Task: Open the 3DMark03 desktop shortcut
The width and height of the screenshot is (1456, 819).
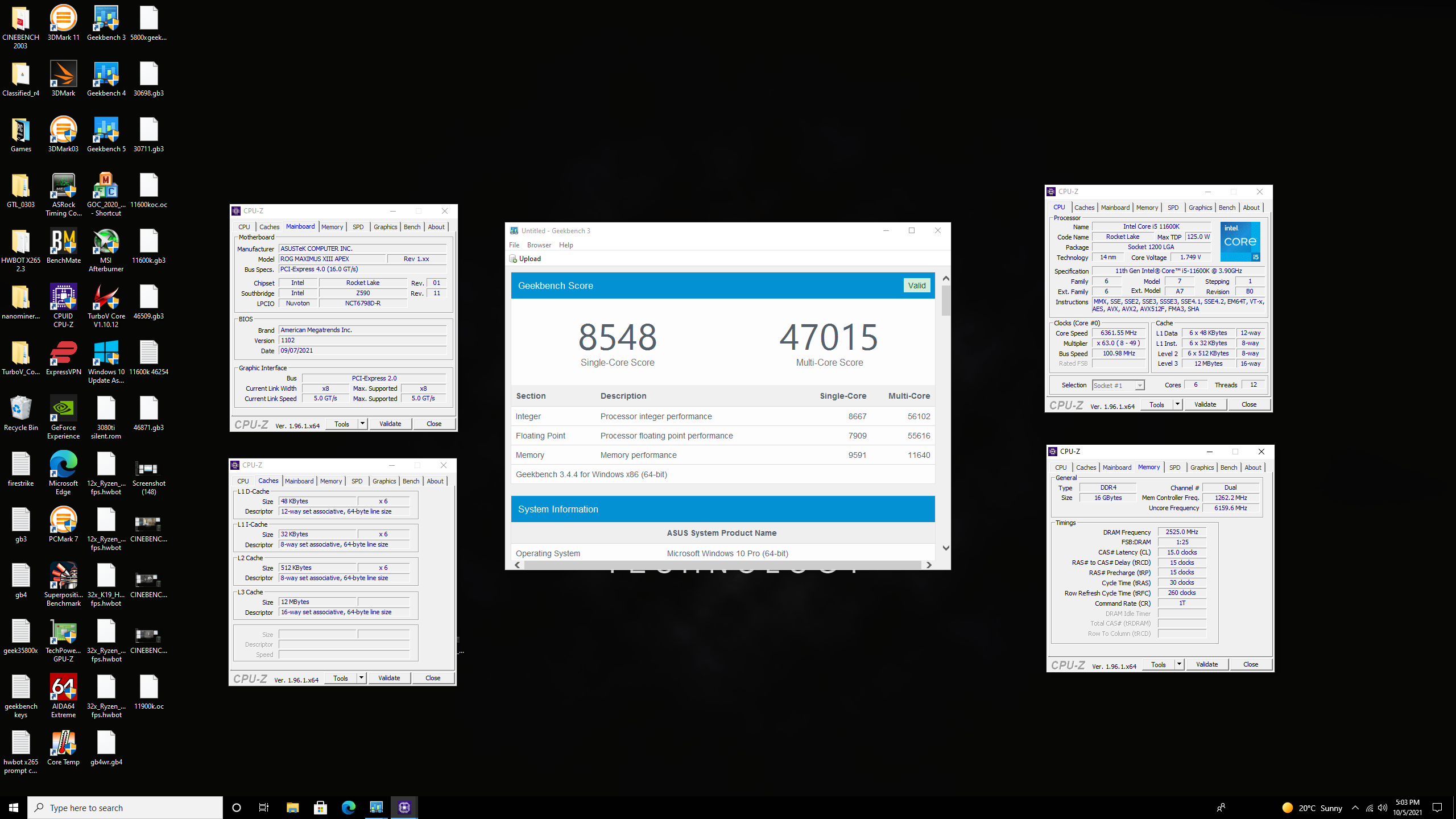Action: pyautogui.click(x=63, y=135)
